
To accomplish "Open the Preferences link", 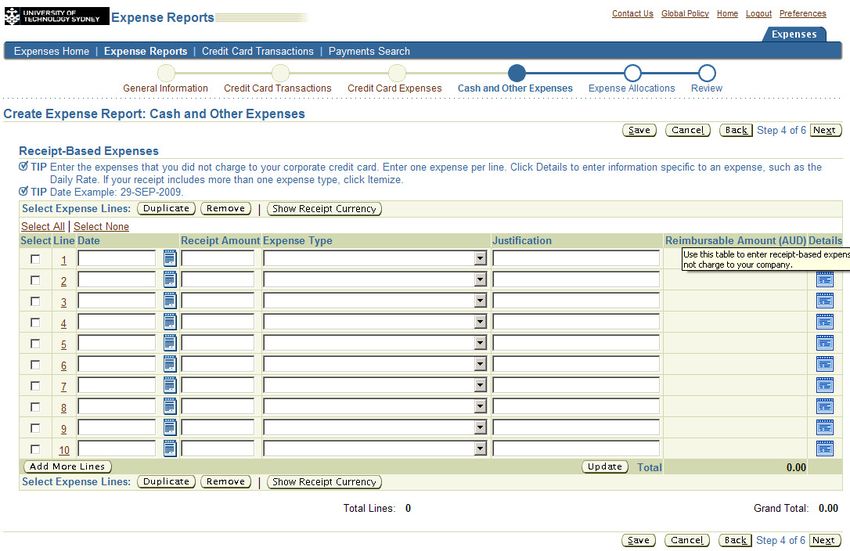I will (803, 14).
